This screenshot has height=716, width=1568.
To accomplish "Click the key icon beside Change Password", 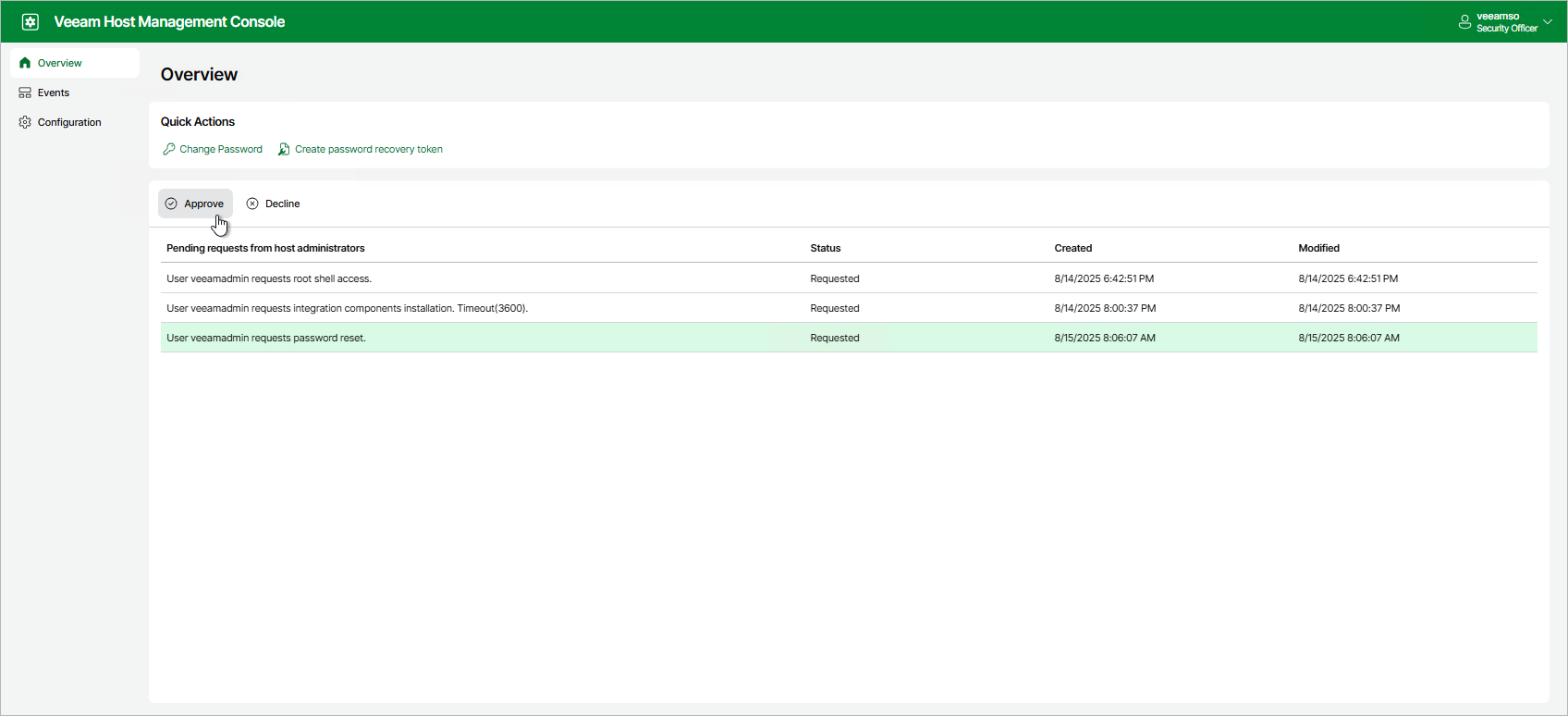I will 169,149.
